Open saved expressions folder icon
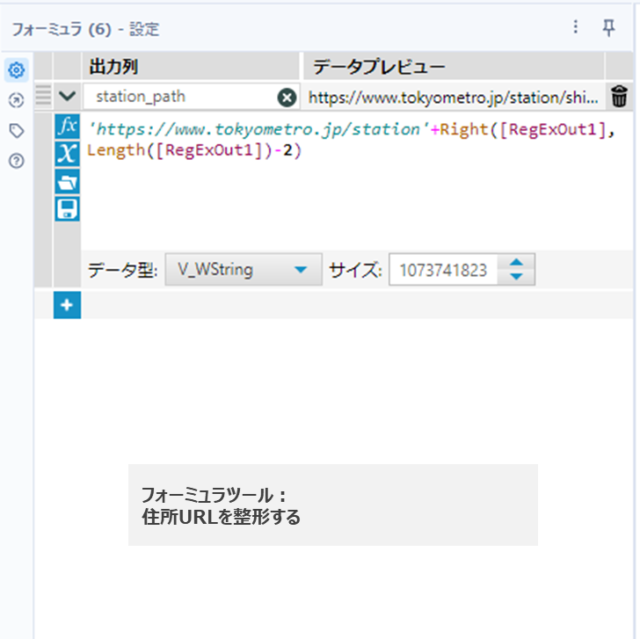The width and height of the screenshot is (640, 639). 67,181
